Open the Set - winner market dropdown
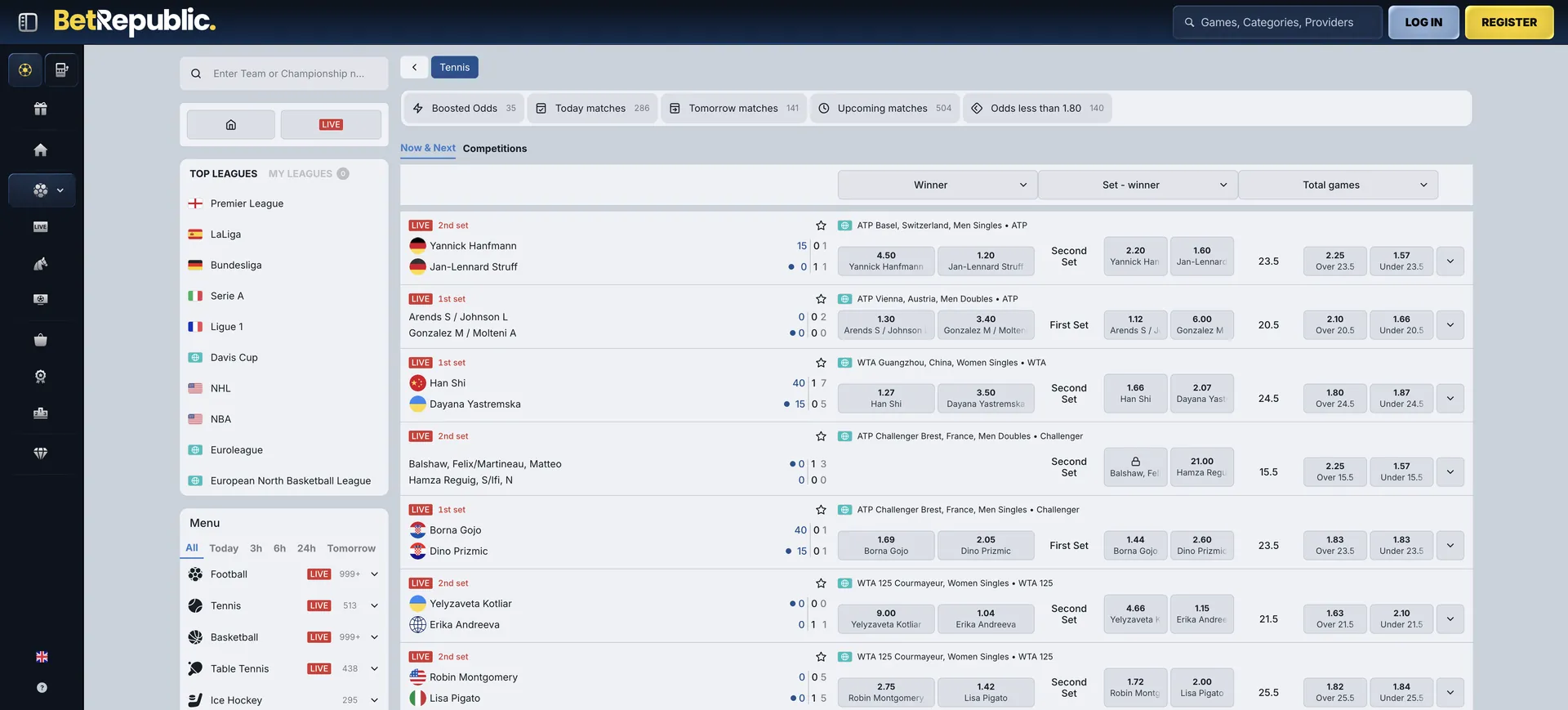The height and width of the screenshot is (710, 1568). pyautogui.click(x=1138, y=185)
